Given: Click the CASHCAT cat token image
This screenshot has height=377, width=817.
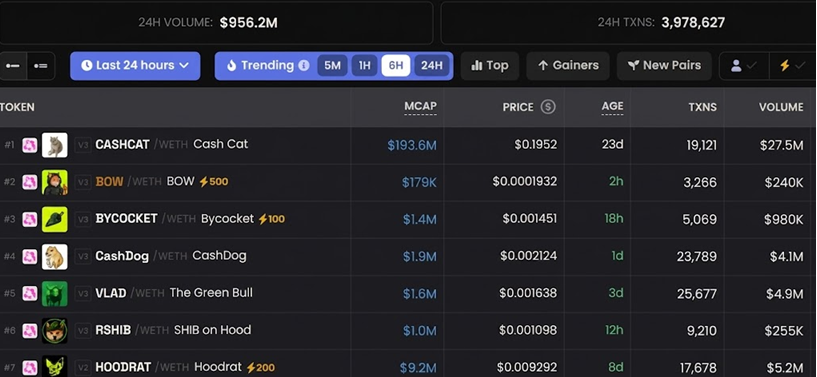Looking at the screenshot, I should 55,145.
